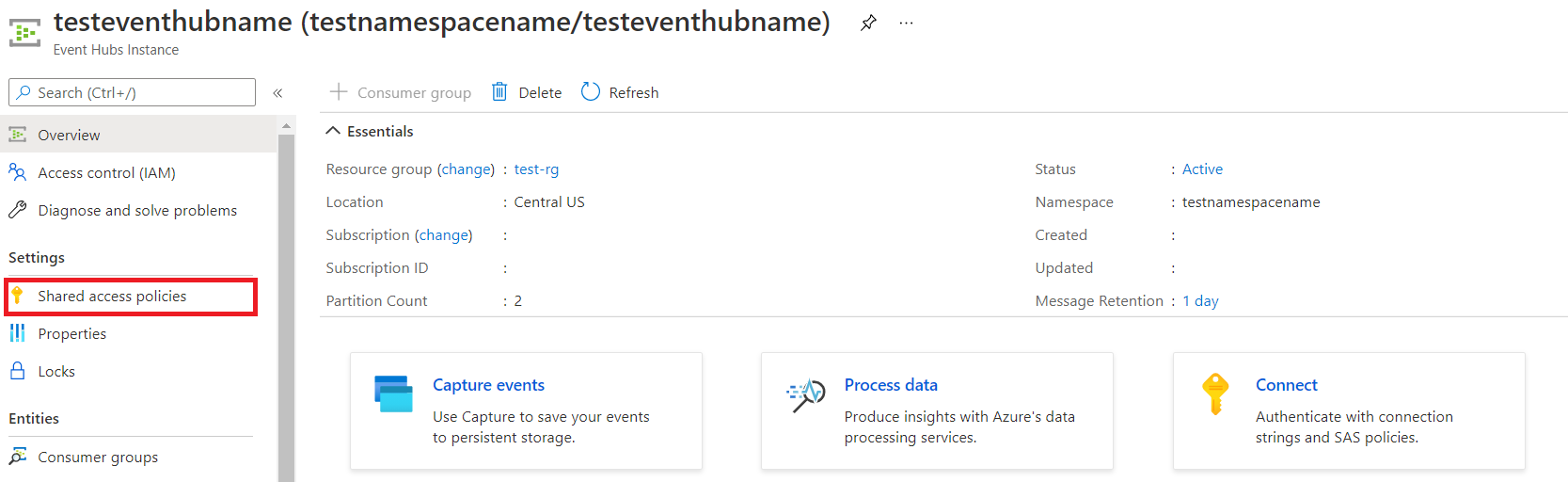Change subscription via the change link

(x=443, y=234)
